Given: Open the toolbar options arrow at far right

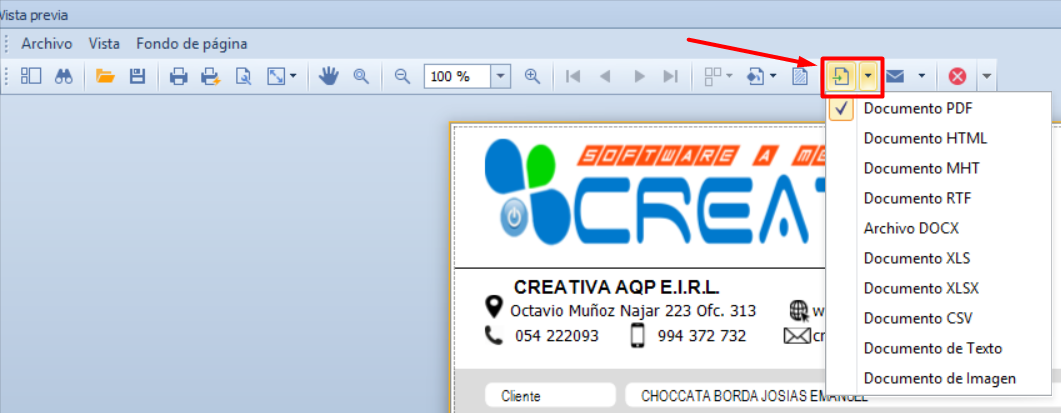Looking at the screenshot, I should [x=987, y=77].
